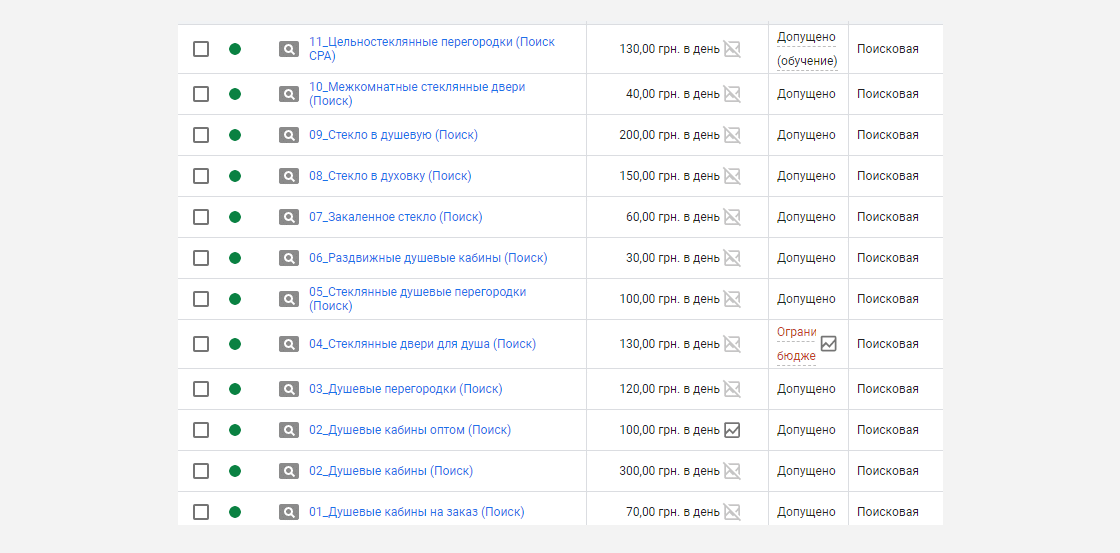1120x553 pixels.
Task: Edit 40,00 грн. в день budget cell
Action: click(673, 94)
